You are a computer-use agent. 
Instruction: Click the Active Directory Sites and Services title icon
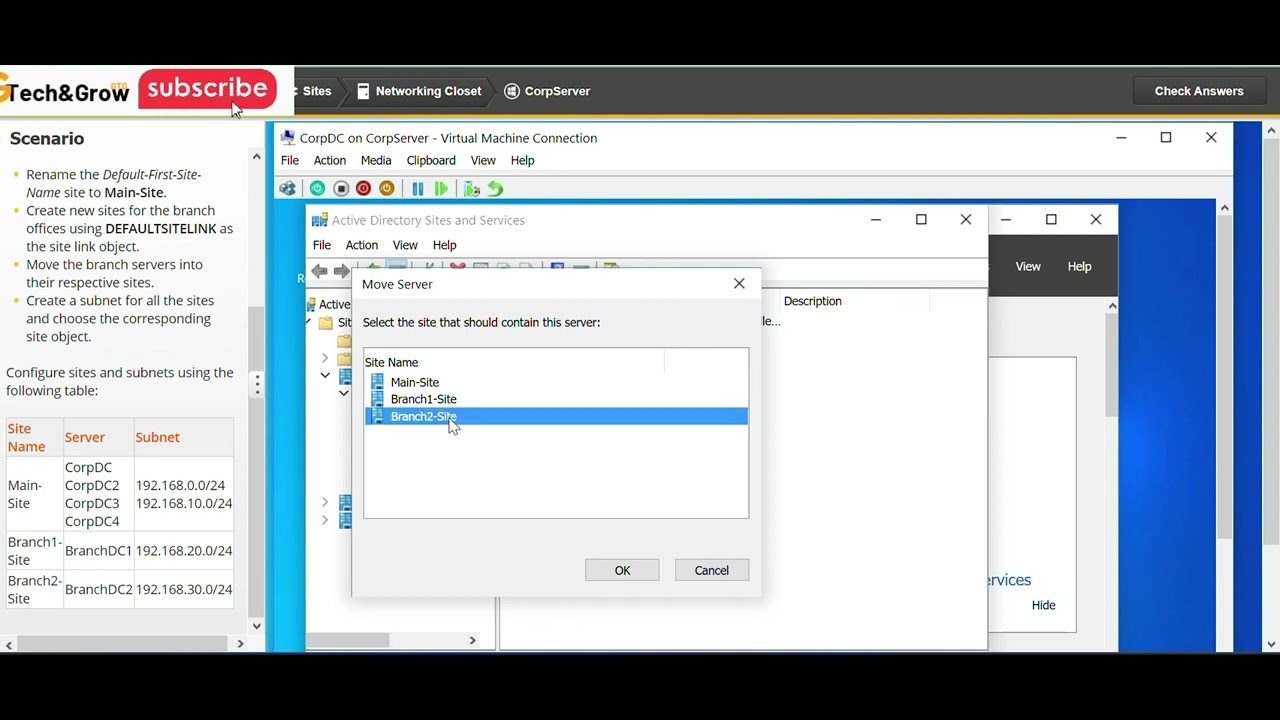point(319,220)
